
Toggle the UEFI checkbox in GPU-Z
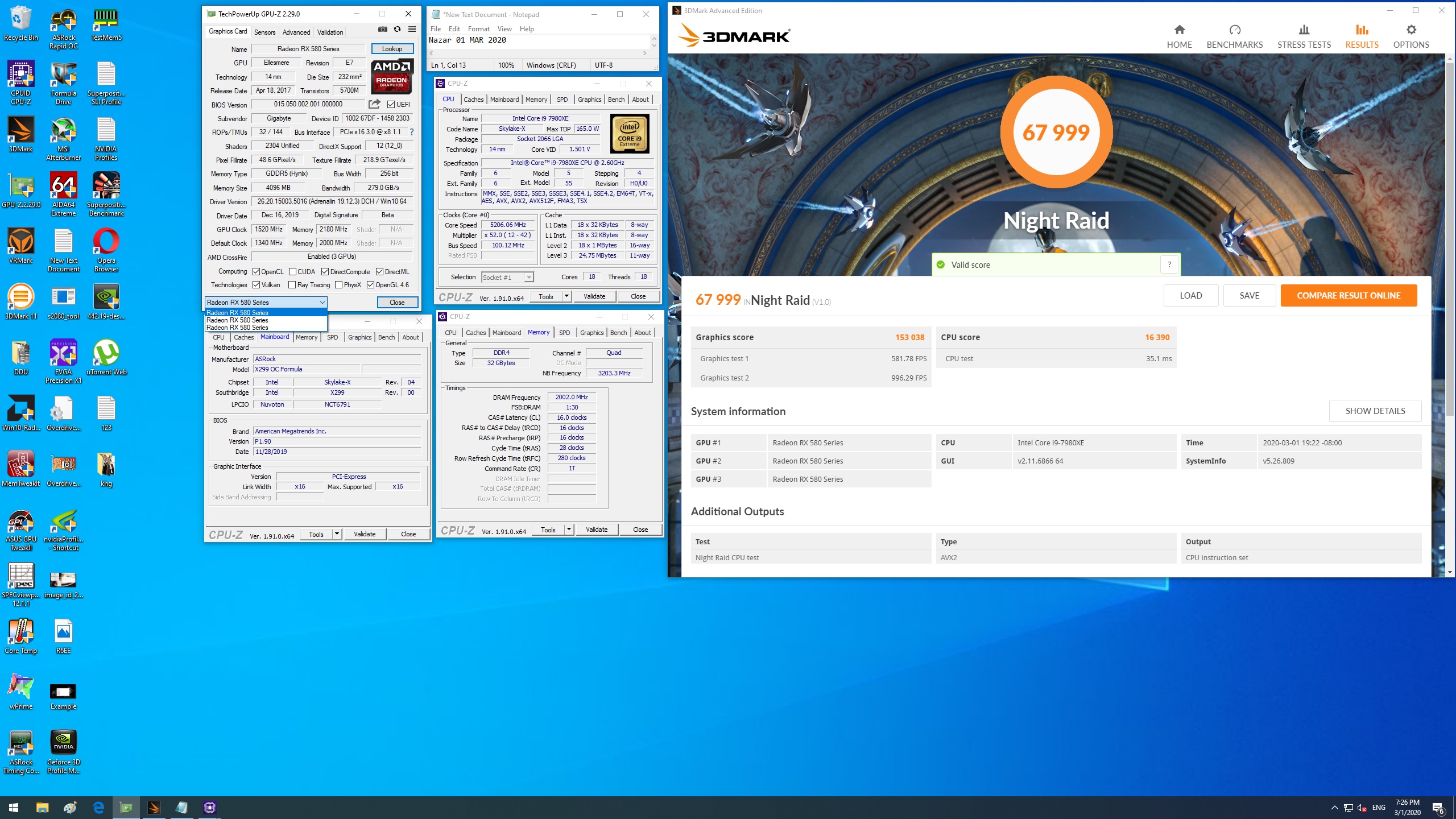click(391, 105)
